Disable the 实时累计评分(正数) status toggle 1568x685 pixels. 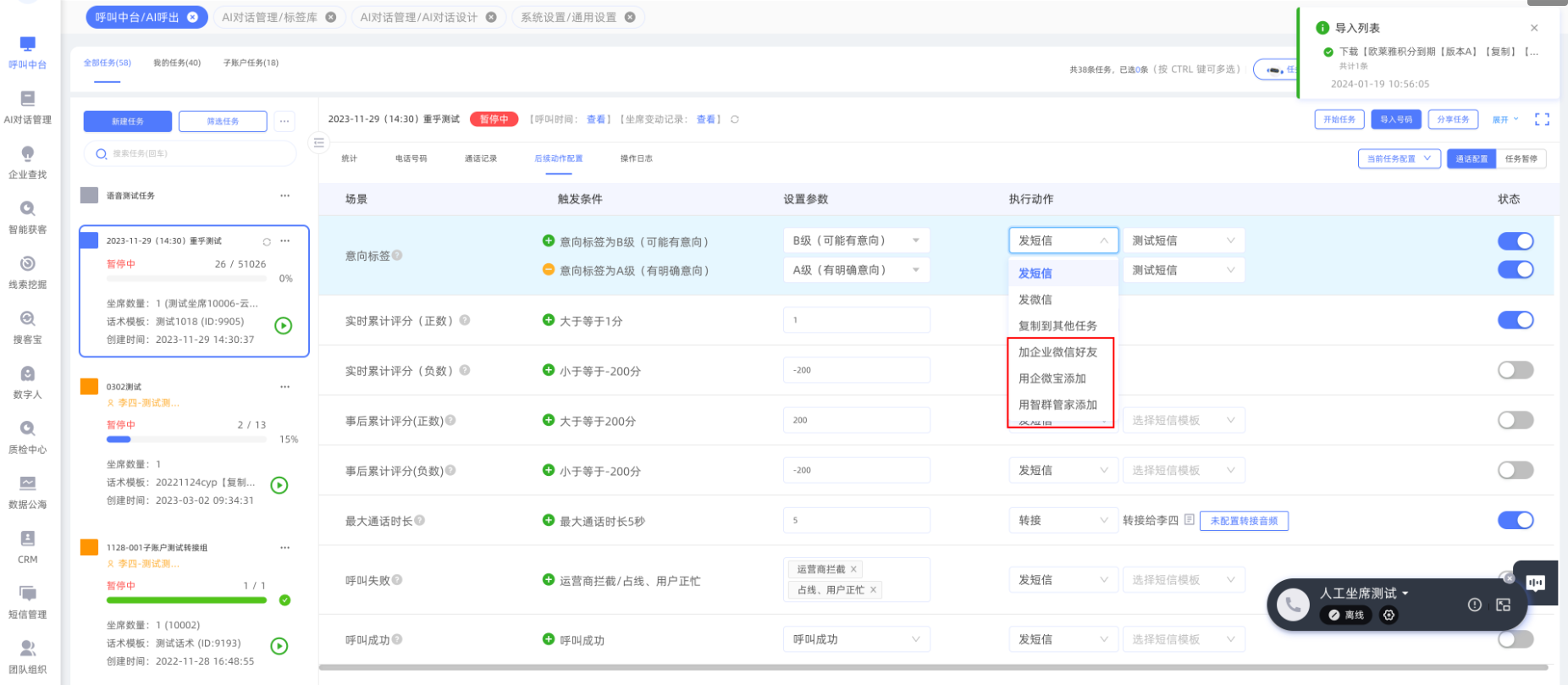pos(1515,320)
